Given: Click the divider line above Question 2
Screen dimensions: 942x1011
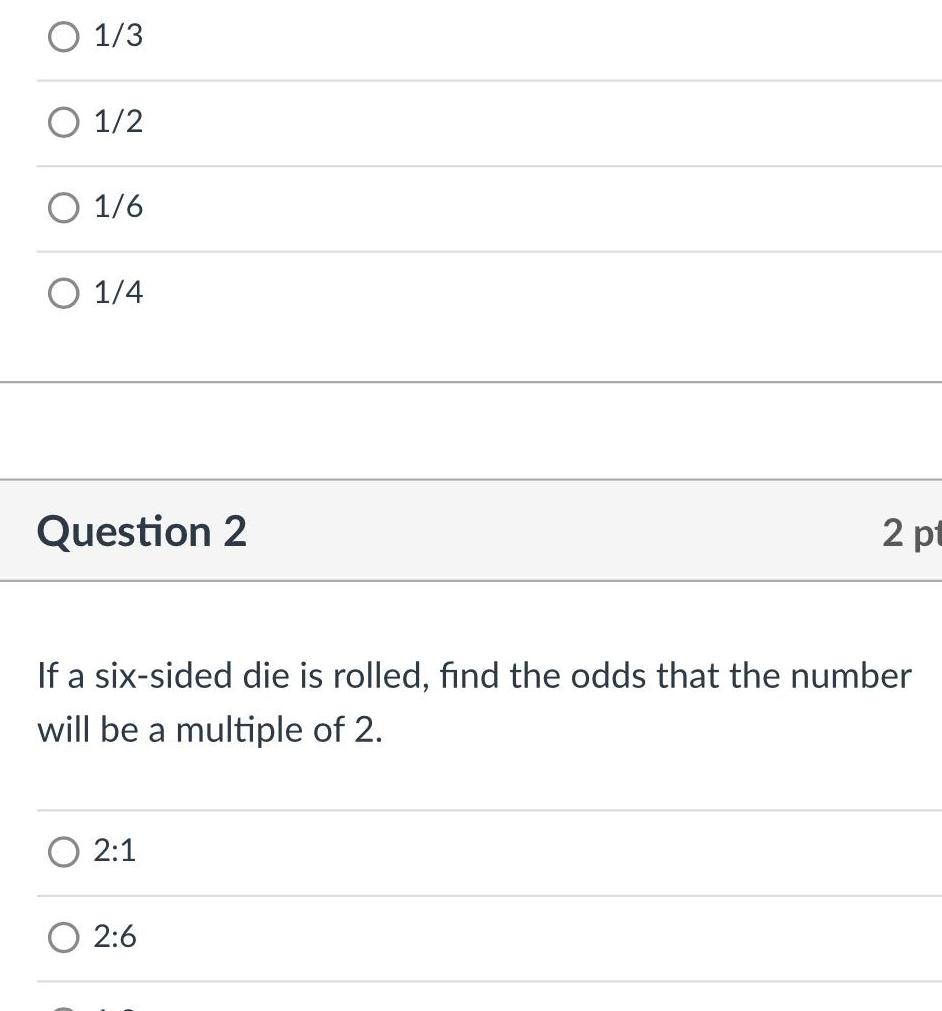Looking at the screenshot, I should 470,381.
